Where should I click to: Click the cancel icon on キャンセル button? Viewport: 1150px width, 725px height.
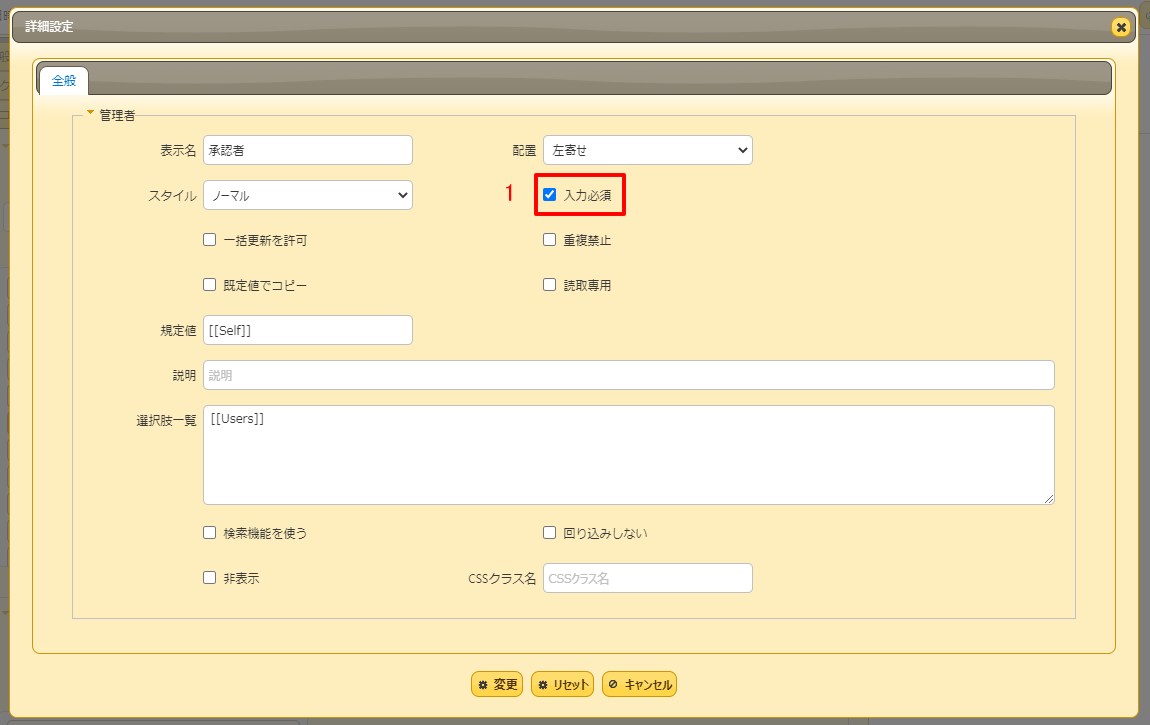click(x=612, y=684)
